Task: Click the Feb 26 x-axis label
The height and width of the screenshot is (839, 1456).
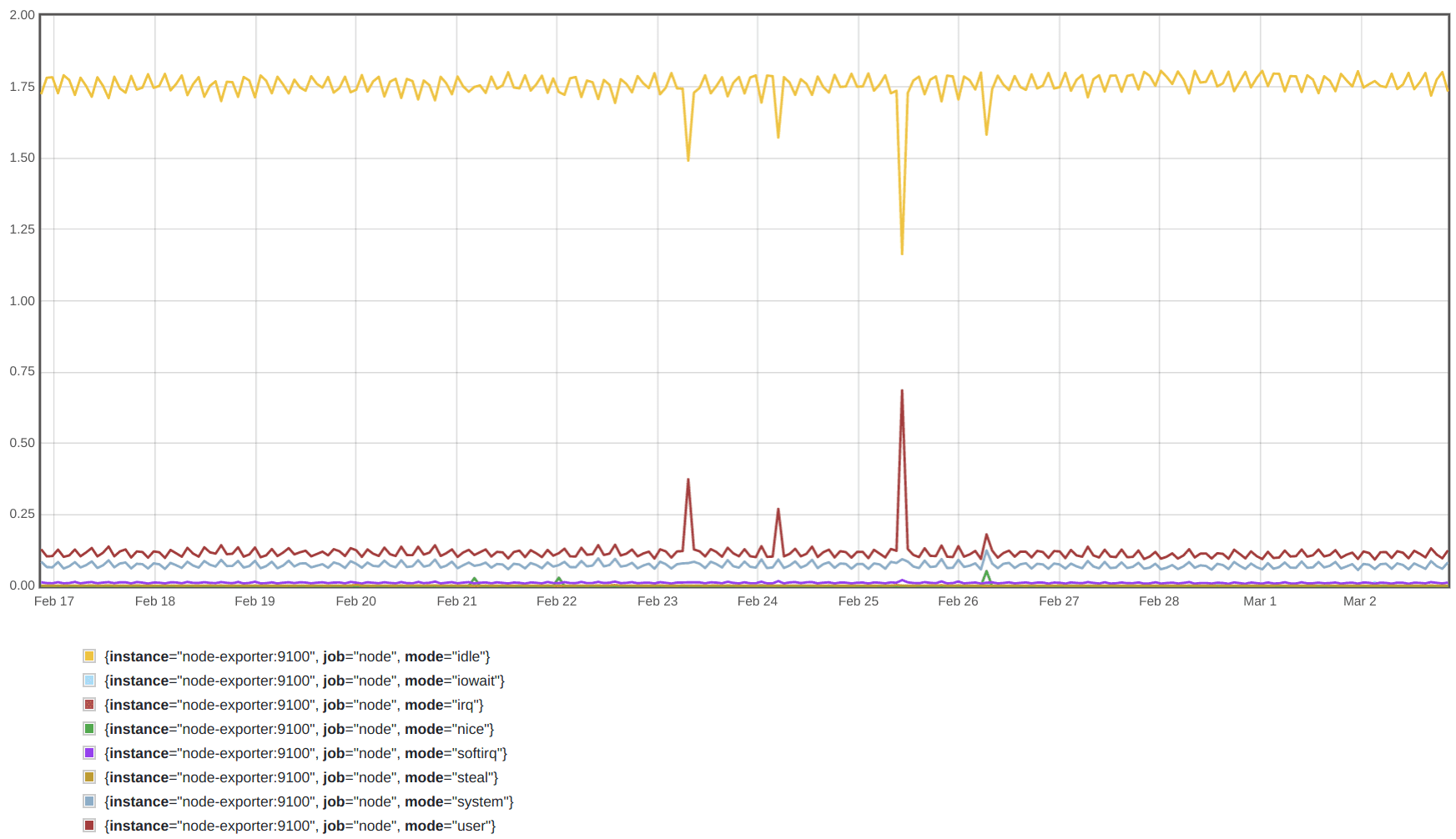Action: coord(958,601)
